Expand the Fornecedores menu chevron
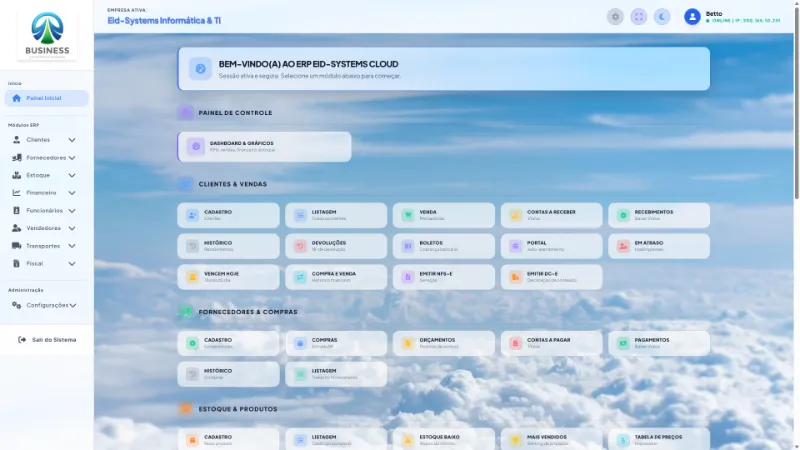 click(x=72, y=158)
